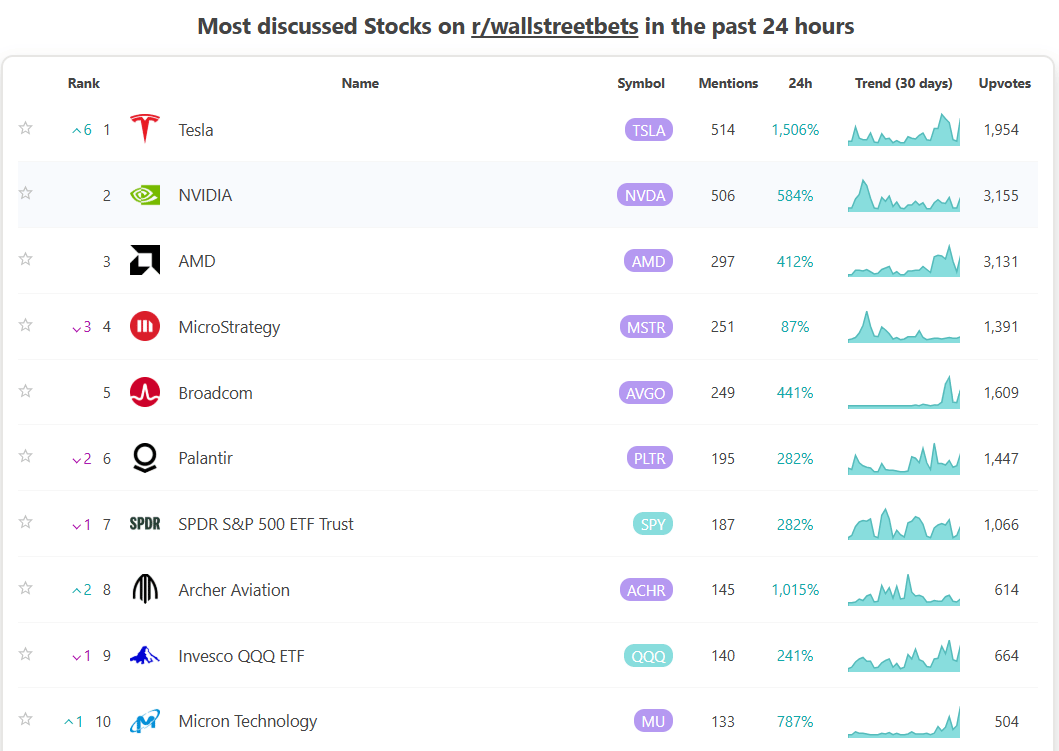Click the PLTR symbol badge
Image resolution: width=1059 pixels, height=751 pixels.
point(649,459)
